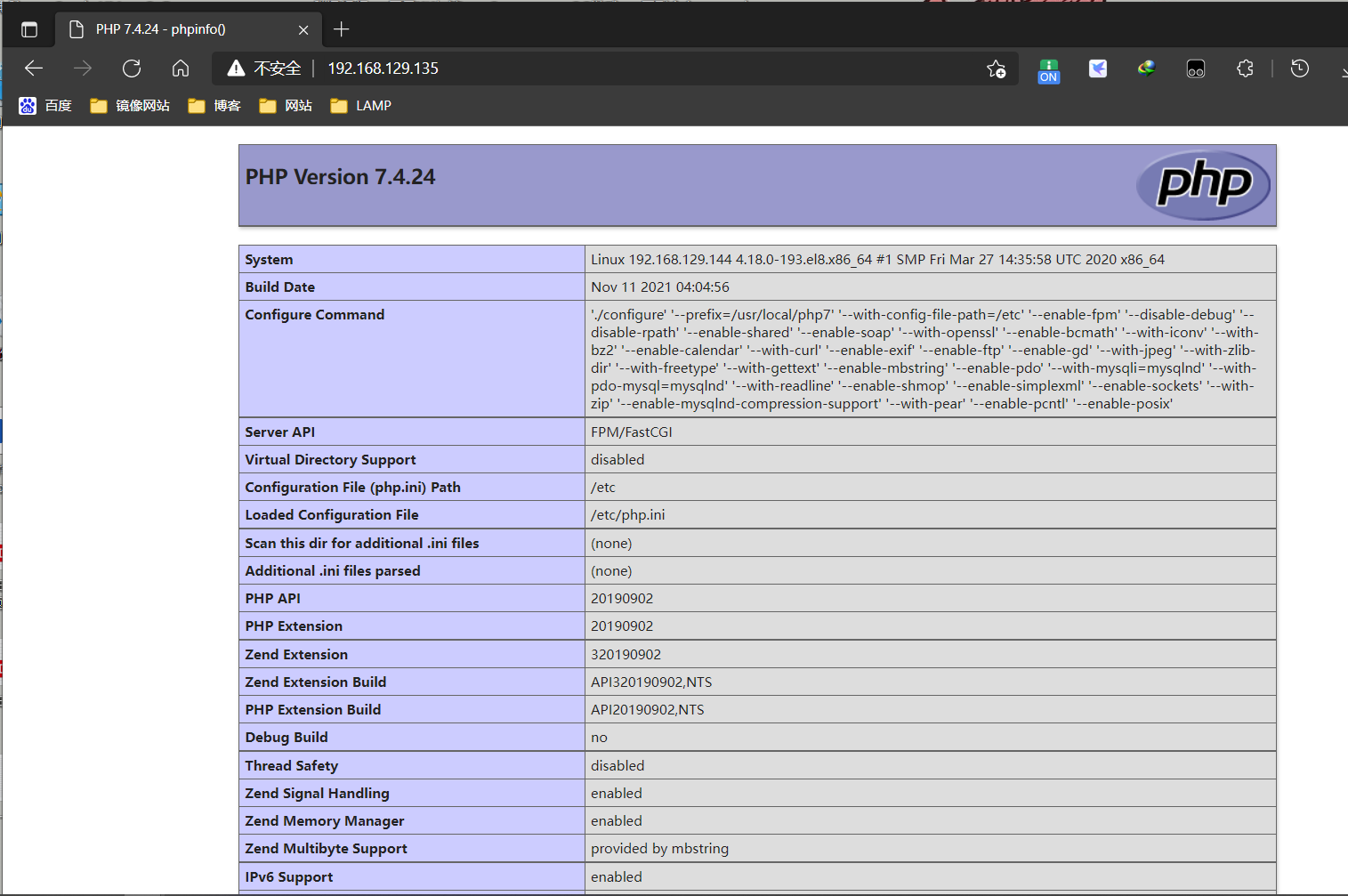Click the Linux 192.168.129.144 system value
This screenshot has width=1348, height=896.
(877, 260)
